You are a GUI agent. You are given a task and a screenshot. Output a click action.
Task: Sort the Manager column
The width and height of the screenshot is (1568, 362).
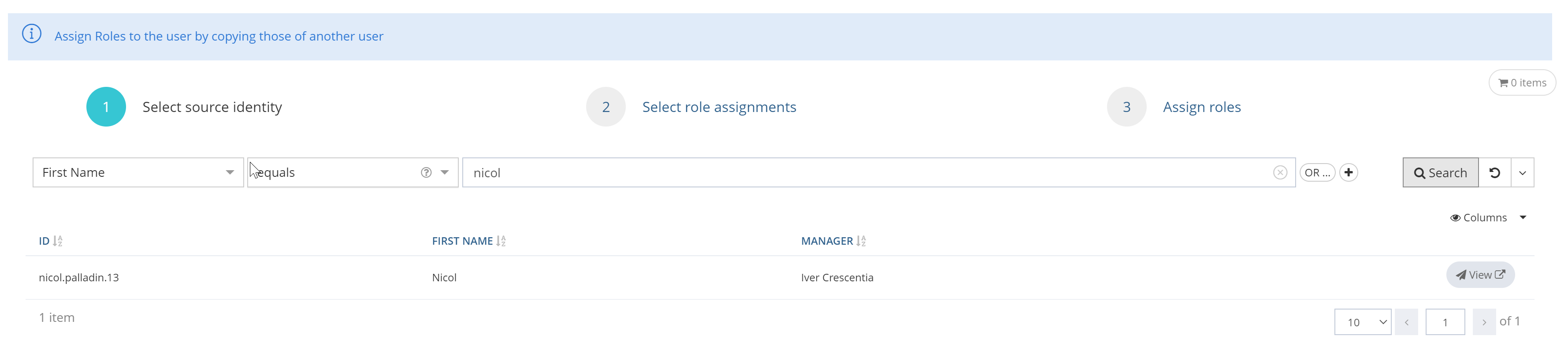pyautogui.click(x=861, y=241)
